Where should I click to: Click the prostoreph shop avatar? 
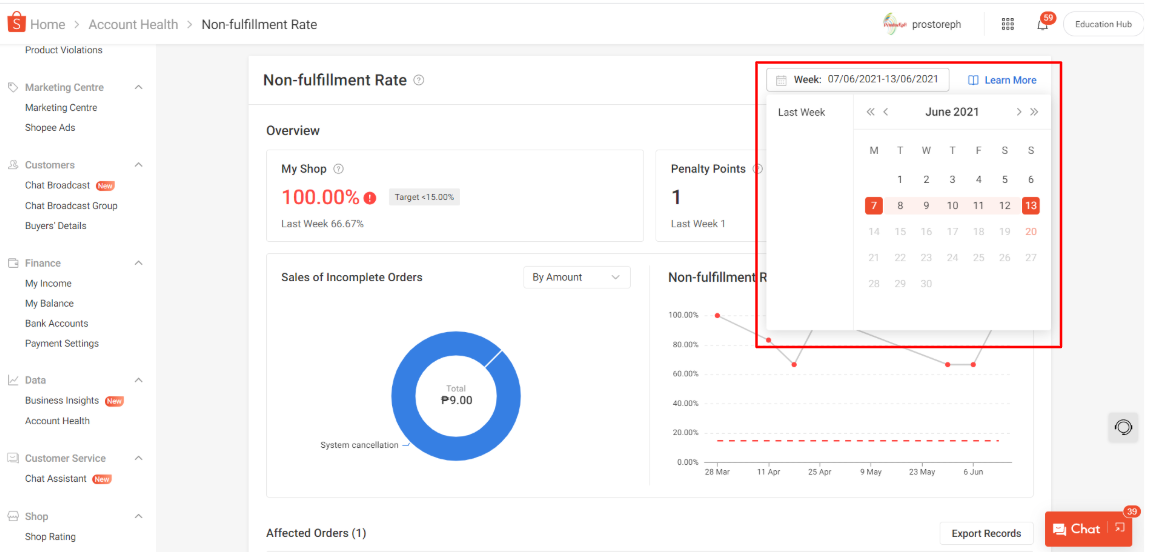(893, 24)
